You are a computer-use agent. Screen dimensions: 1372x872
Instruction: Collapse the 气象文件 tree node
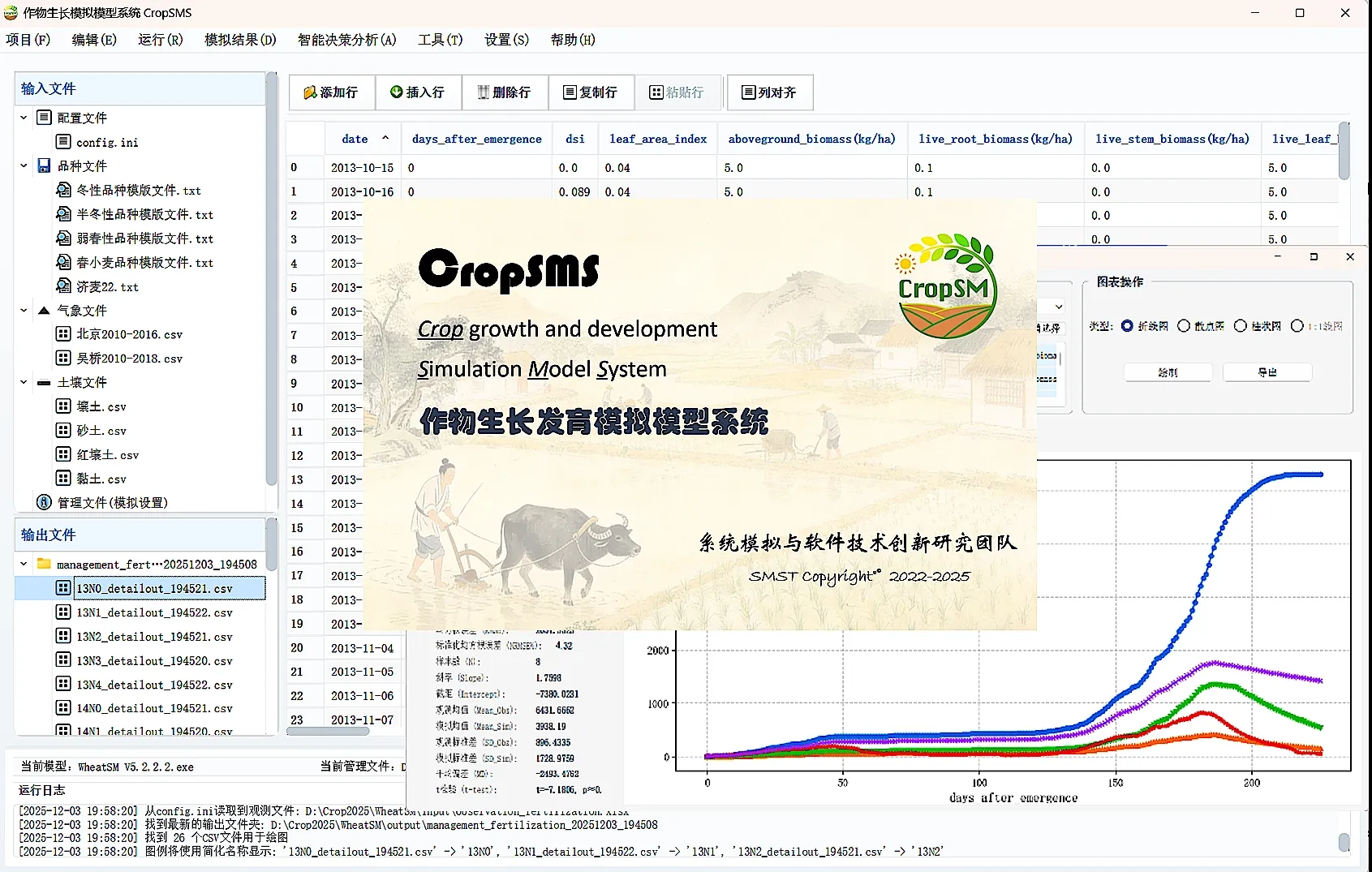(24, 311)
